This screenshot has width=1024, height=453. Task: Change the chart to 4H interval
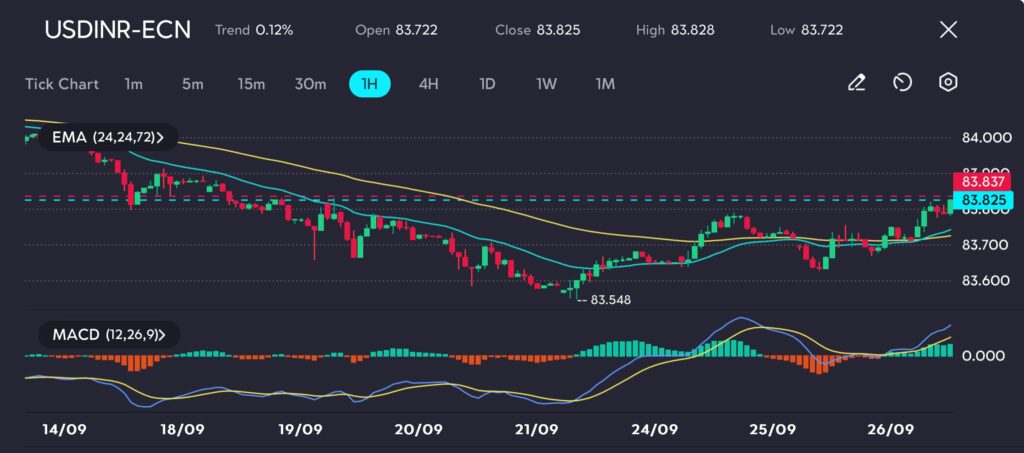click(428, 84)
